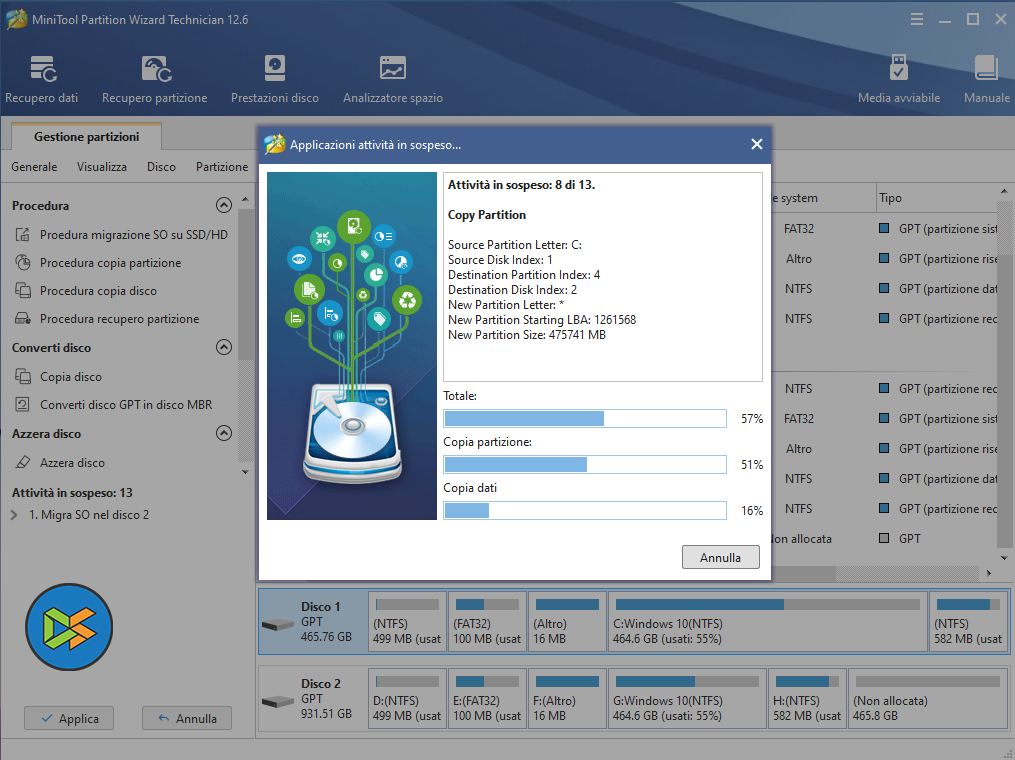Expand pending task Migra SO nel disco 2
This screenshot has width=1015, height=760.
tap(14, 515)
